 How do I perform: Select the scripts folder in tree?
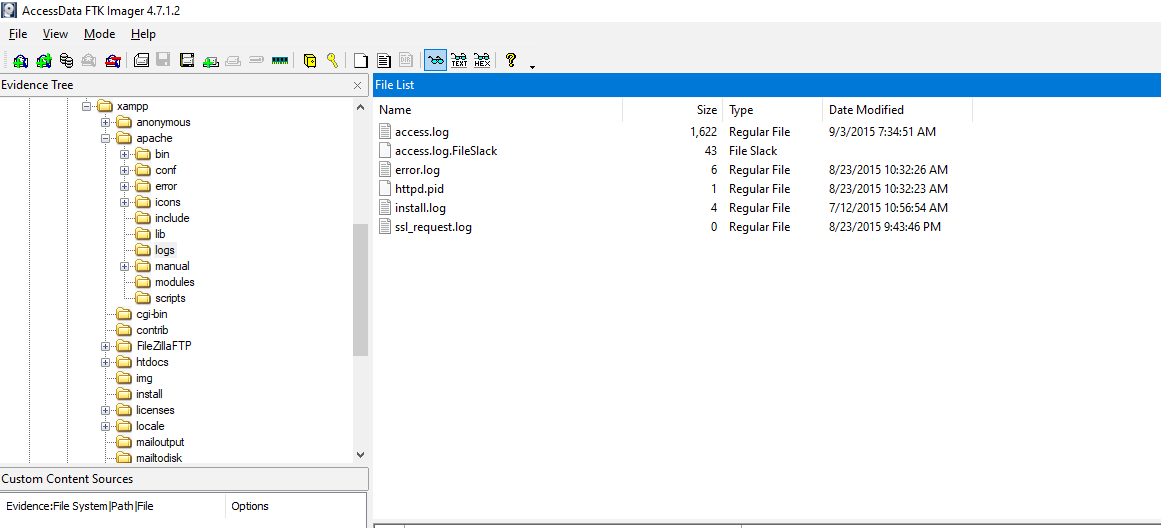(x=170, y=298)
